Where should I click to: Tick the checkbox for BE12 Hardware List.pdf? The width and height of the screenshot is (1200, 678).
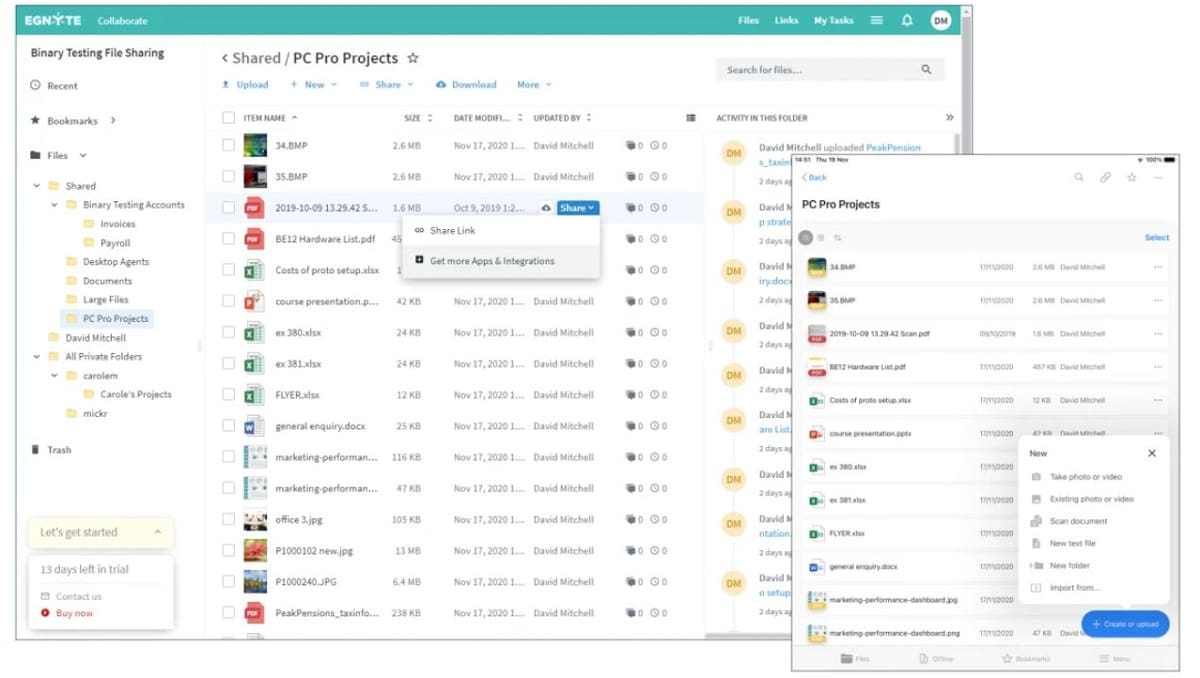[x=228, y=239]
